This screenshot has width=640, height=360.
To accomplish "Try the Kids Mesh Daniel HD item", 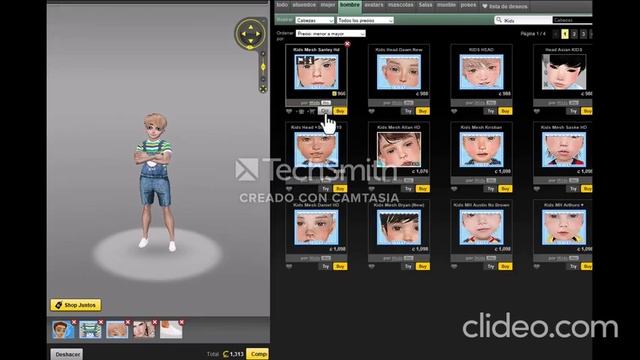I will [325, 266].
